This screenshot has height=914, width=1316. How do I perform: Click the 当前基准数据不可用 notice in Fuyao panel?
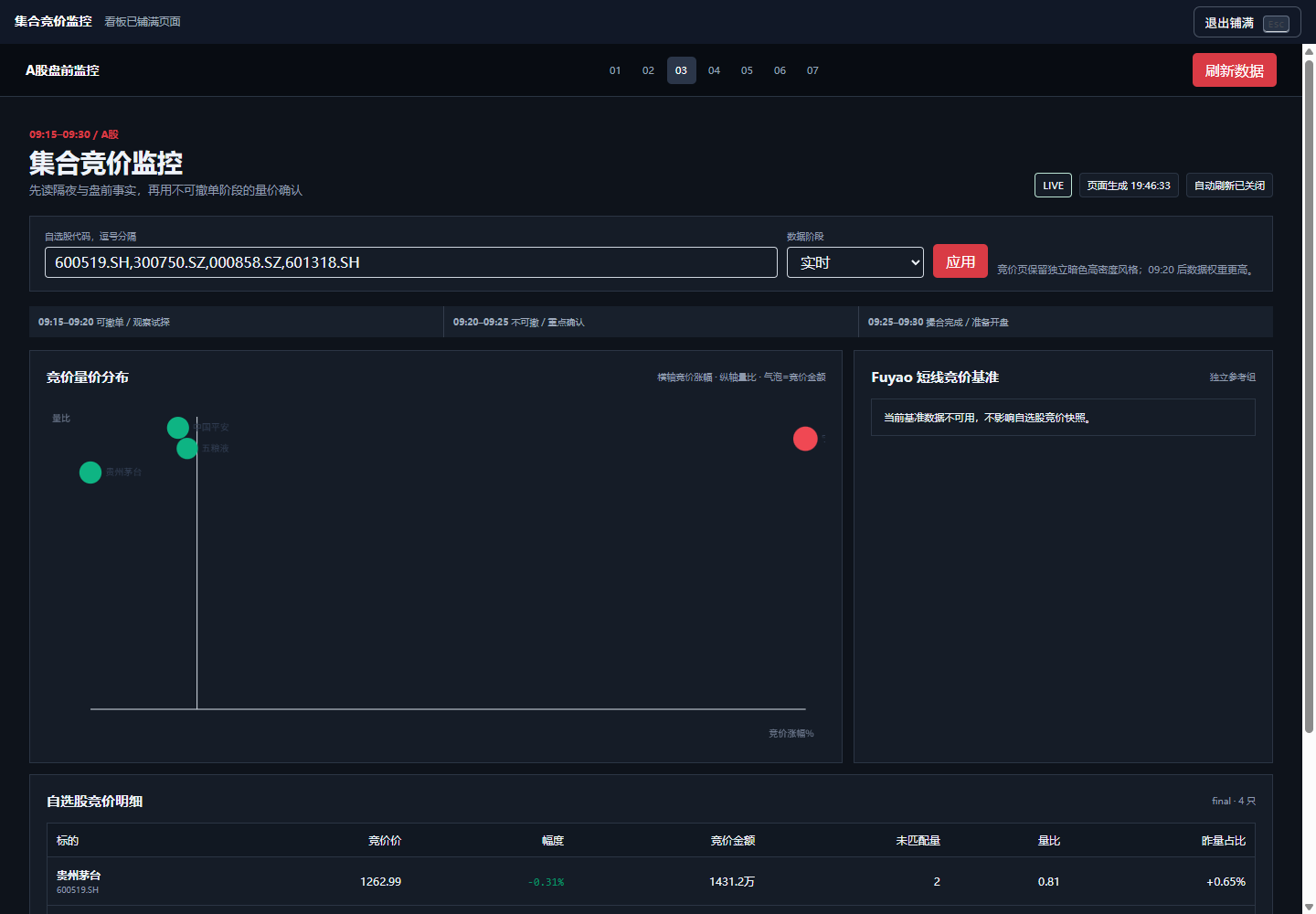point(1063,418)
